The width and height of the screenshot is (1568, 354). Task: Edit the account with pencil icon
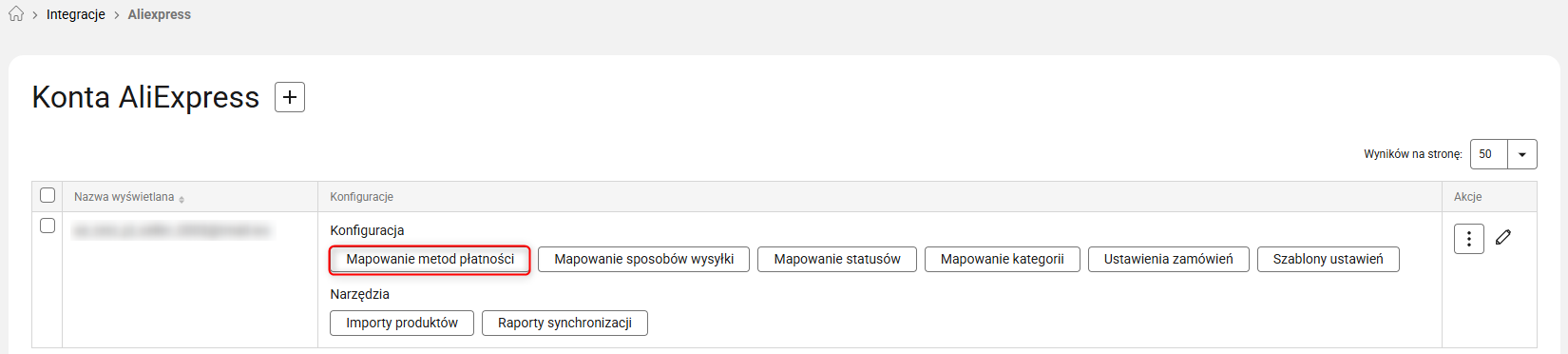[1502, 237]
